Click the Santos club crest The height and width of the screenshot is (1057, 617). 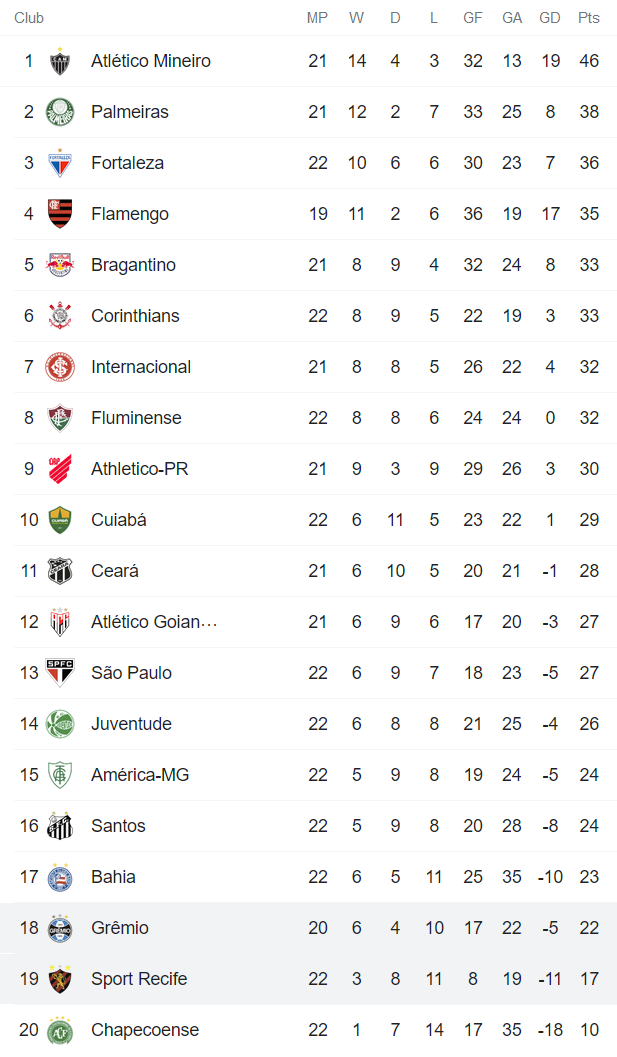click(60, 826)
